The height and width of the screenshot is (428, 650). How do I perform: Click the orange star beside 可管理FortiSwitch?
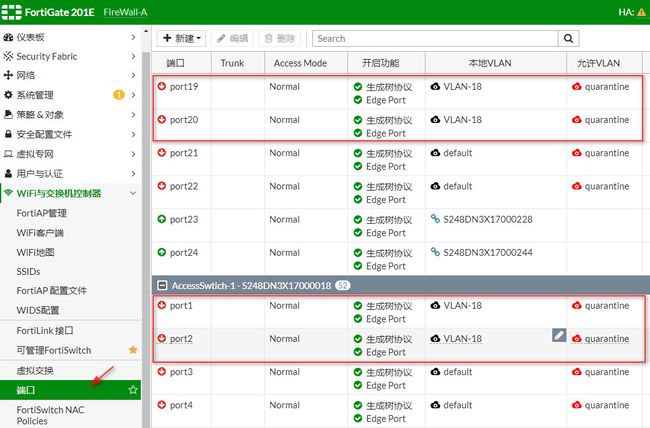click(x=133, y=350)
